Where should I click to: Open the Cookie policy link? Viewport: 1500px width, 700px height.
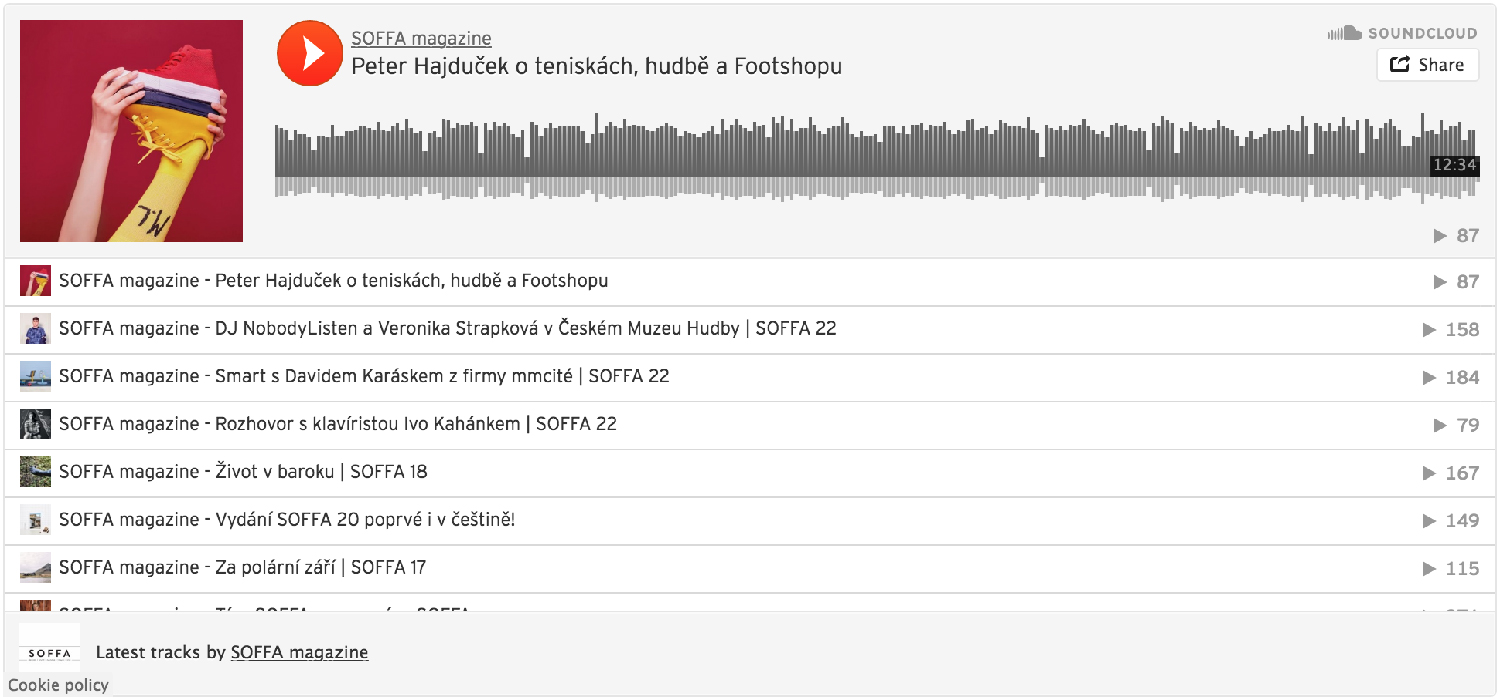58,685
